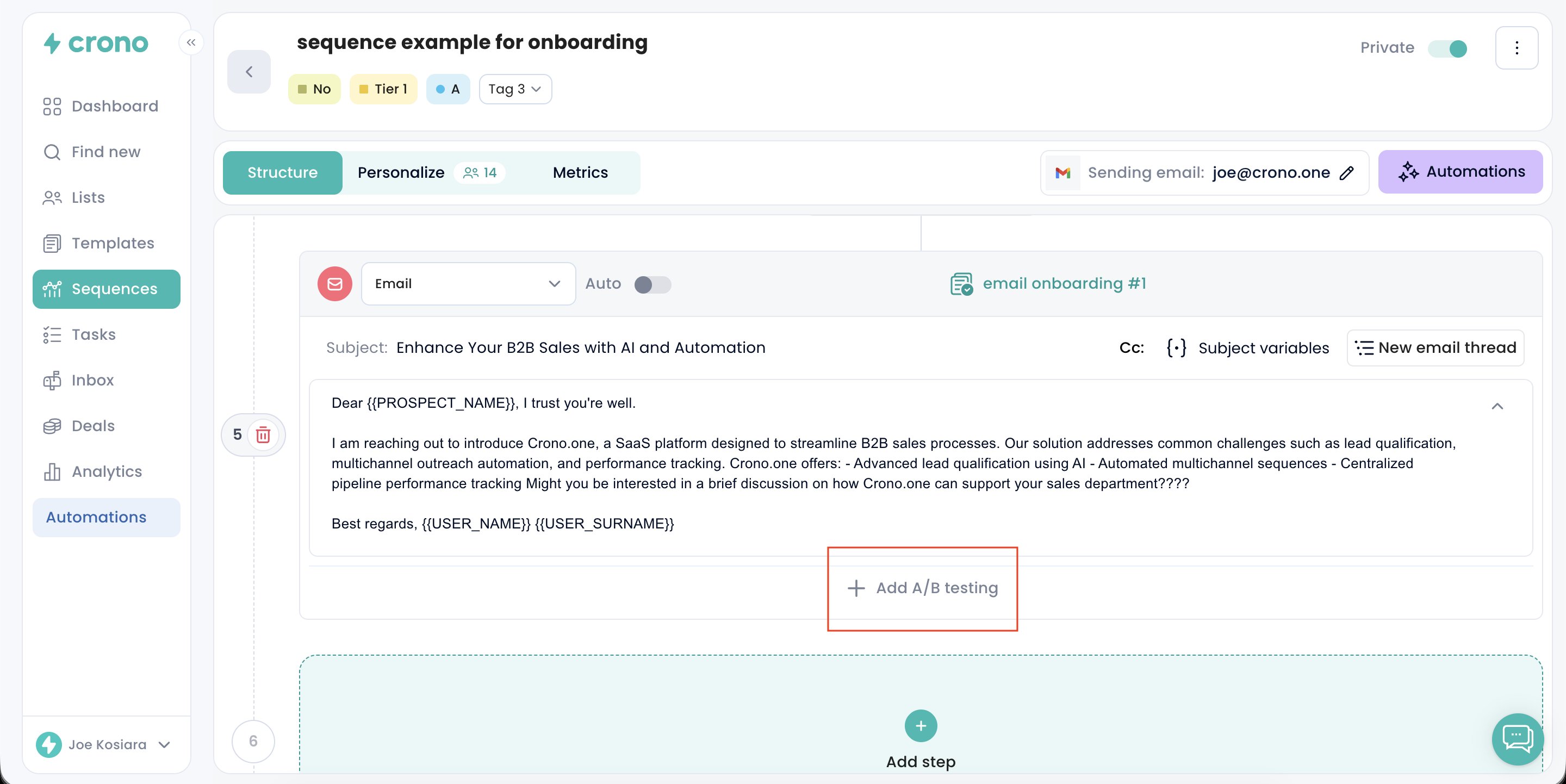The height and width of the screenshot is (784, 1566).
Task: Switch to the Personalize tab
Action: [x=401, y=172]
